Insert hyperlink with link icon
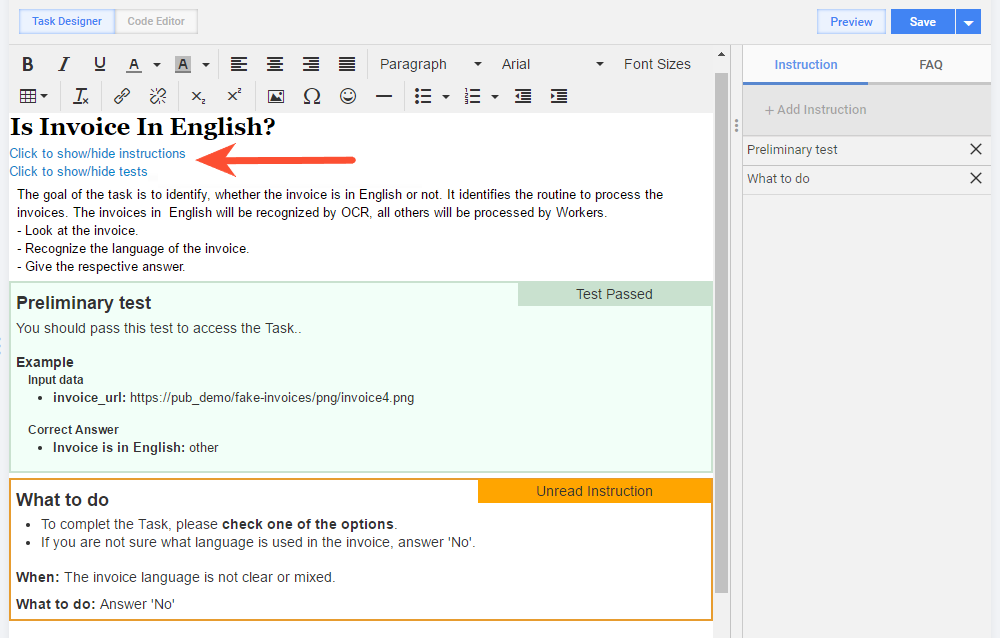Image resolution: width=1000 pixels, height=638 pixels. click(122, 96)
